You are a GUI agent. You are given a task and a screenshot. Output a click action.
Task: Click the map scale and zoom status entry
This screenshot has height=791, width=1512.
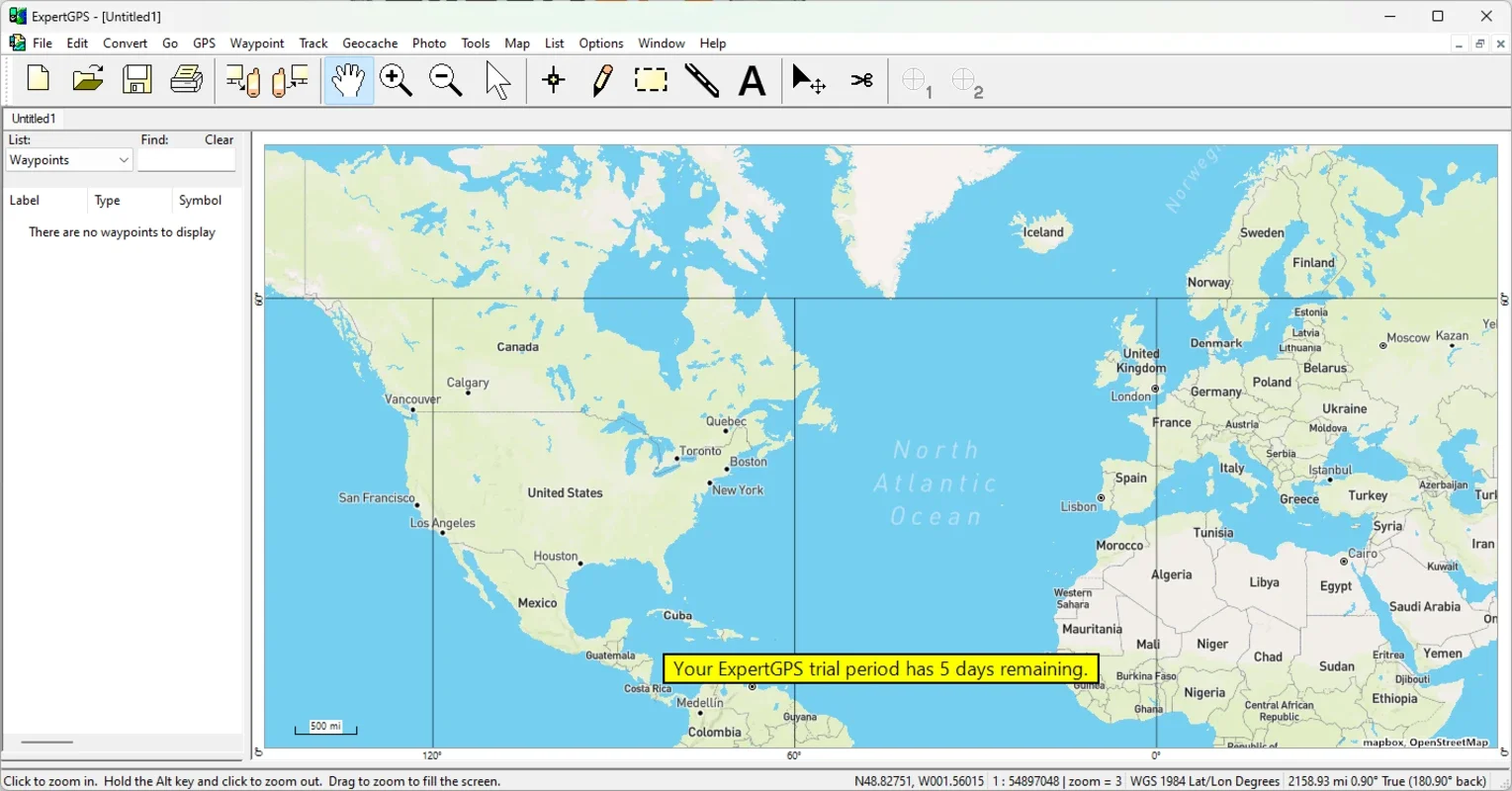tap(1057, 781)
